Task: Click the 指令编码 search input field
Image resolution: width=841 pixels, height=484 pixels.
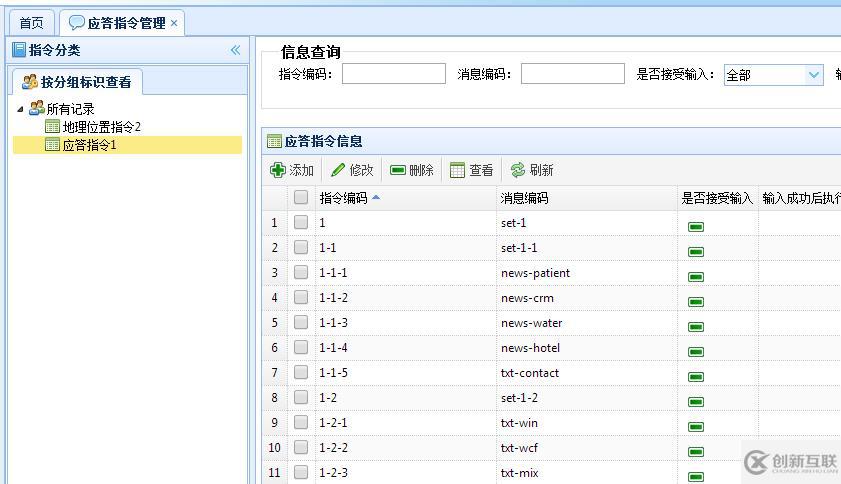Action: pyautogui.click(x=394, y=74)
